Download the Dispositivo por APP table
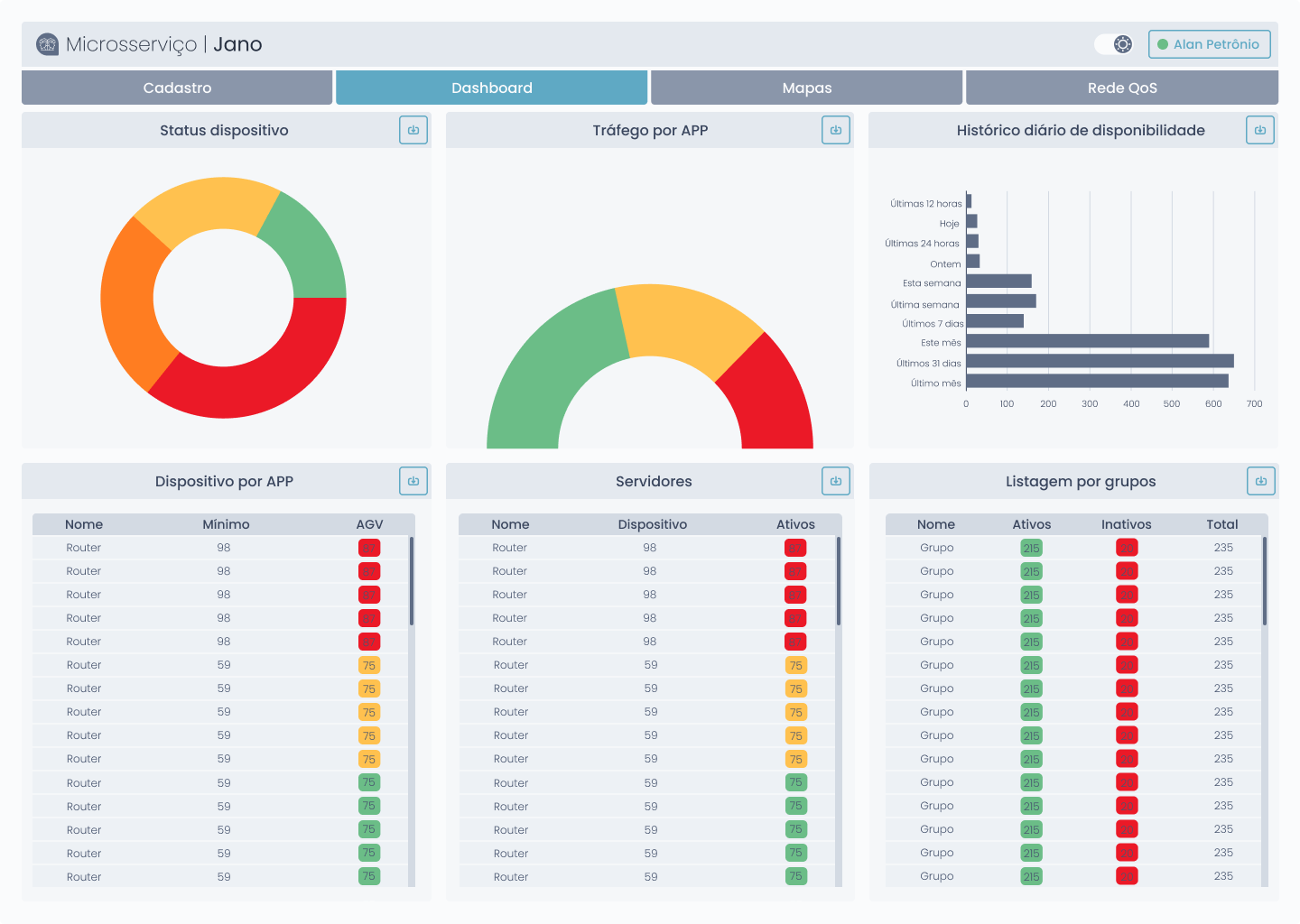The width and height of the screenshot is (1300, 924). click(x=413, y=481)
